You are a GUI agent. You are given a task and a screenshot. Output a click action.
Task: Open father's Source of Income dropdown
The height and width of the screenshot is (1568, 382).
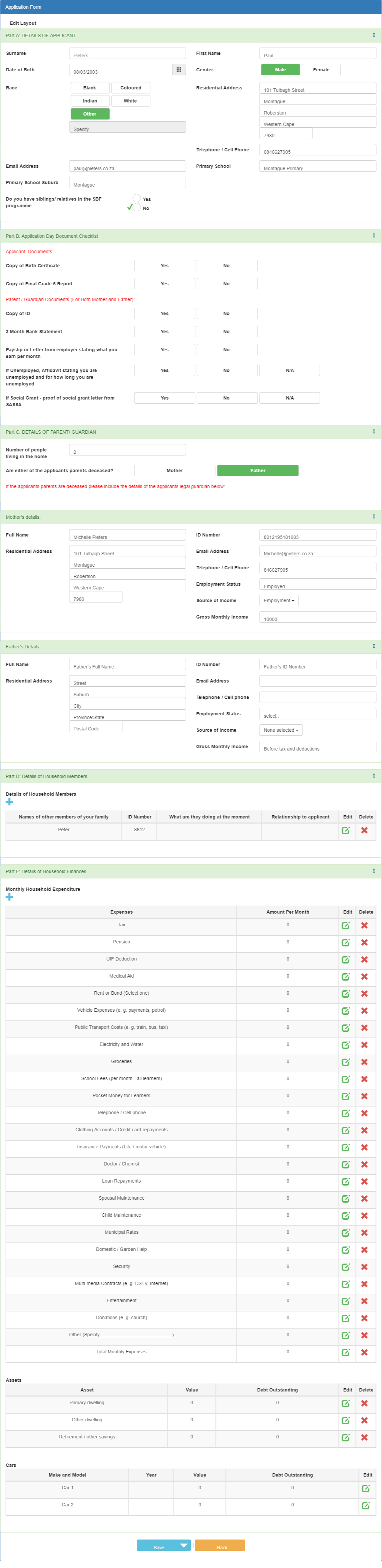coord(281,730)
